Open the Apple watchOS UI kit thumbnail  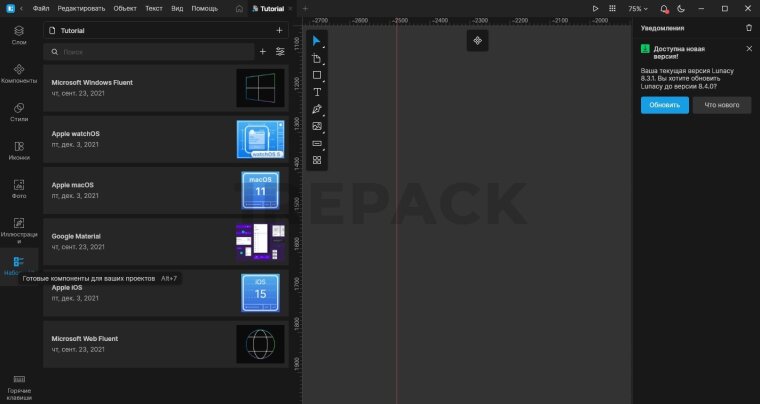(262, 139)
